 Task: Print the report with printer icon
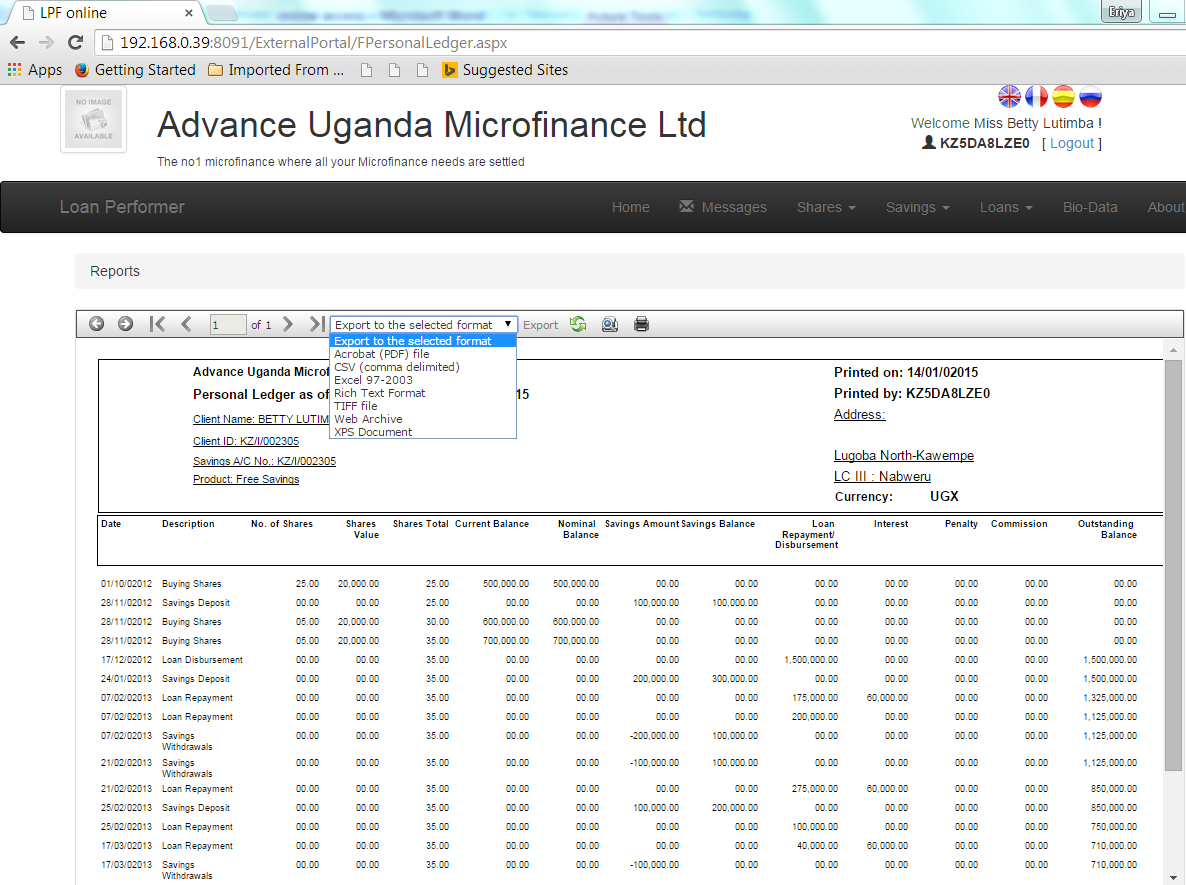pos(641,324)
